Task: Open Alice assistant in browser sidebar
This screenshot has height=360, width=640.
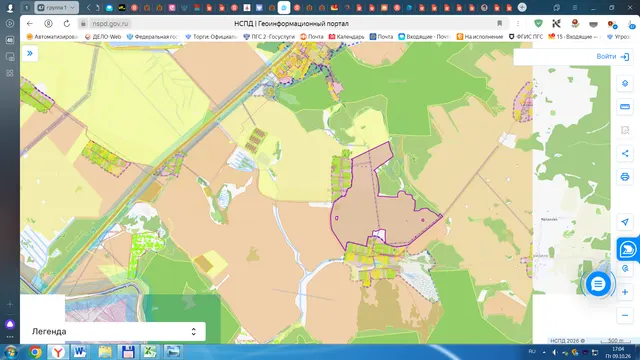Action: tap(10, 324)
